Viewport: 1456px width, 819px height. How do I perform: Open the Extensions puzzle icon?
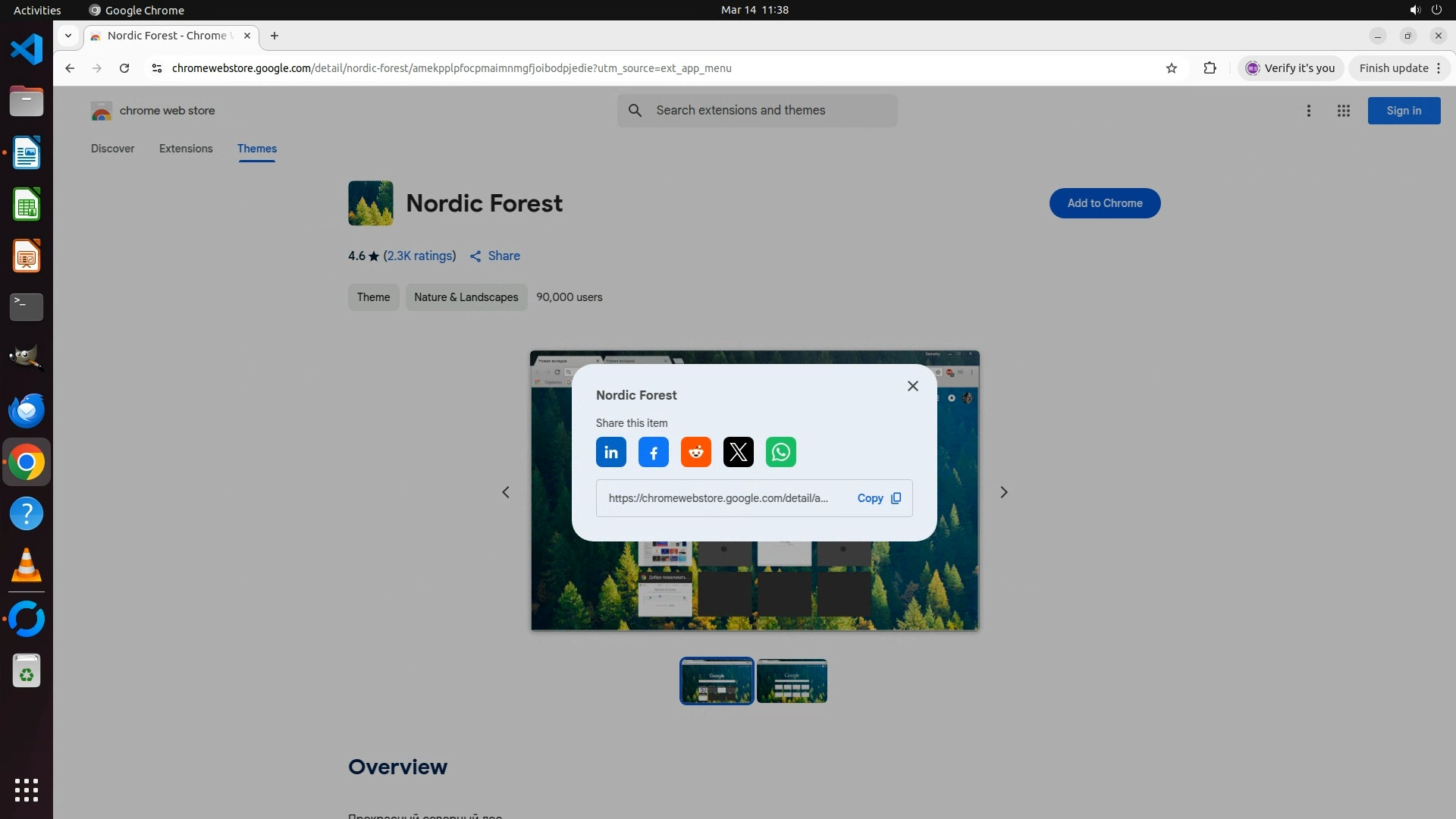(1210, 68)
